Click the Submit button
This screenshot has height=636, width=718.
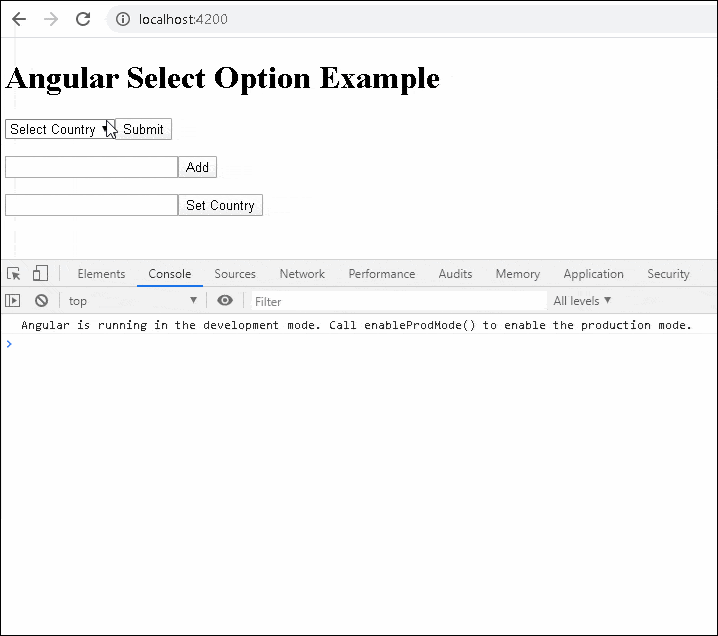(x=143, y=129)
